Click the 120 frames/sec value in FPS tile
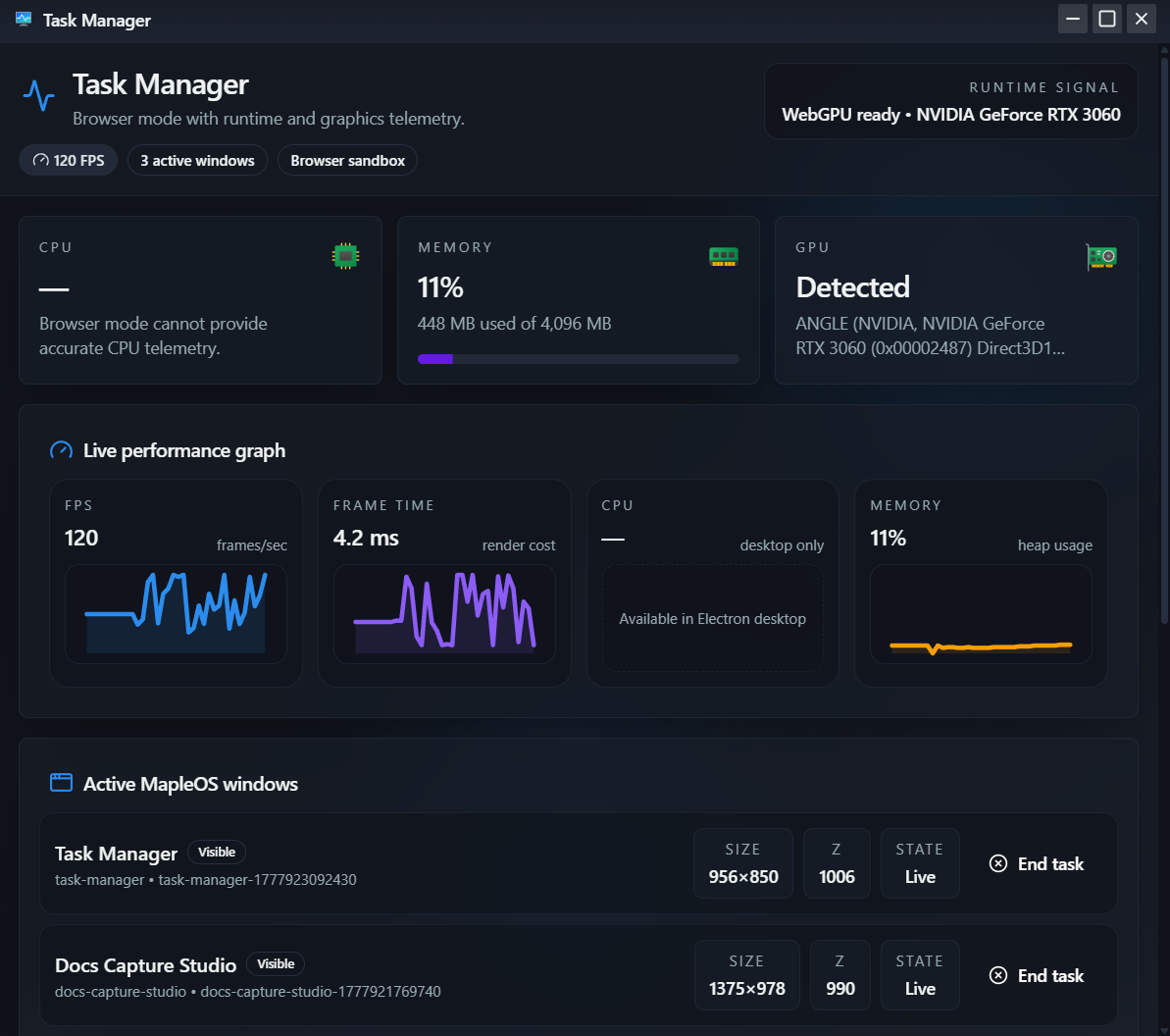 point(81,538)
